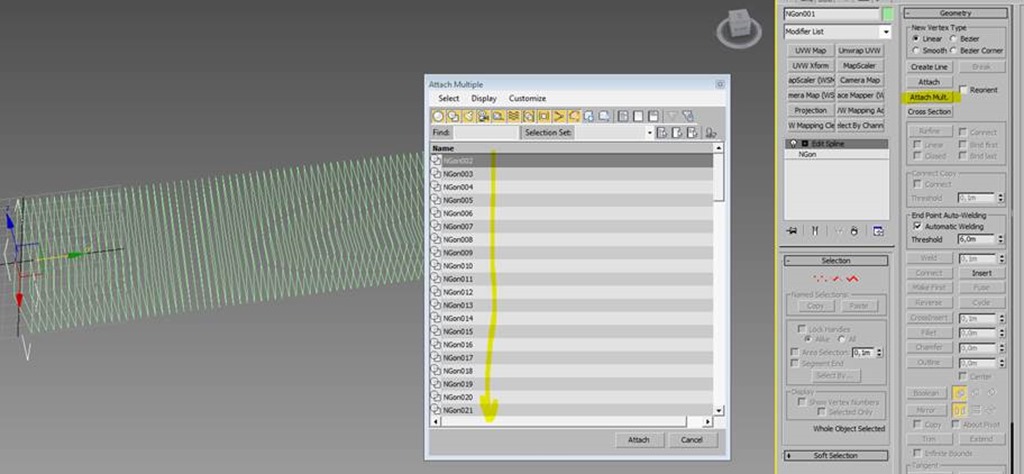The height and width of the screenshot is (474, 1024).
Task: Toggle the Display Lights filter icon
Action: [x=468, y=116]
